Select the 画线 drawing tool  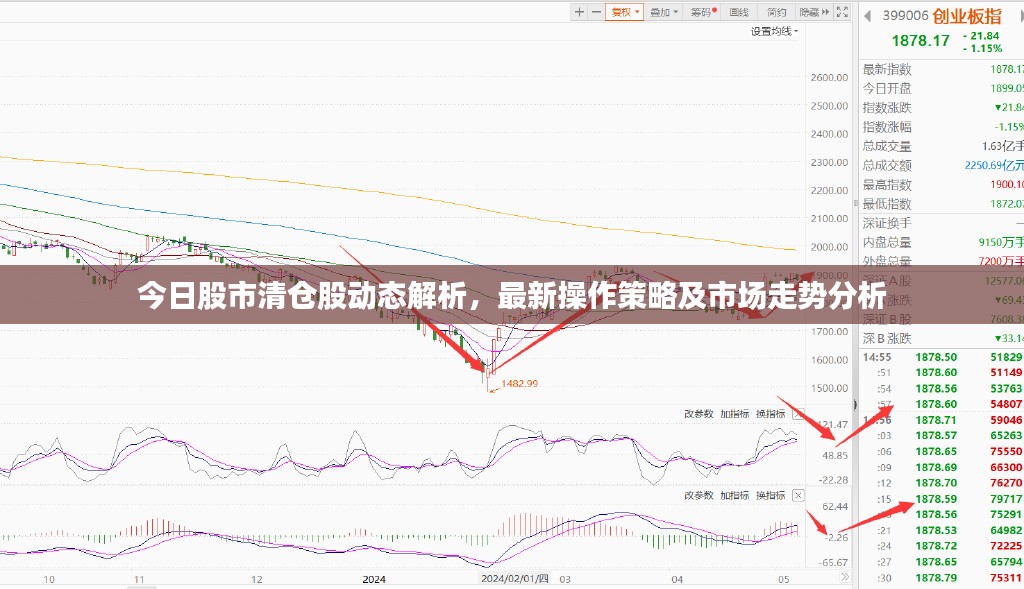[x=739, y=12]
